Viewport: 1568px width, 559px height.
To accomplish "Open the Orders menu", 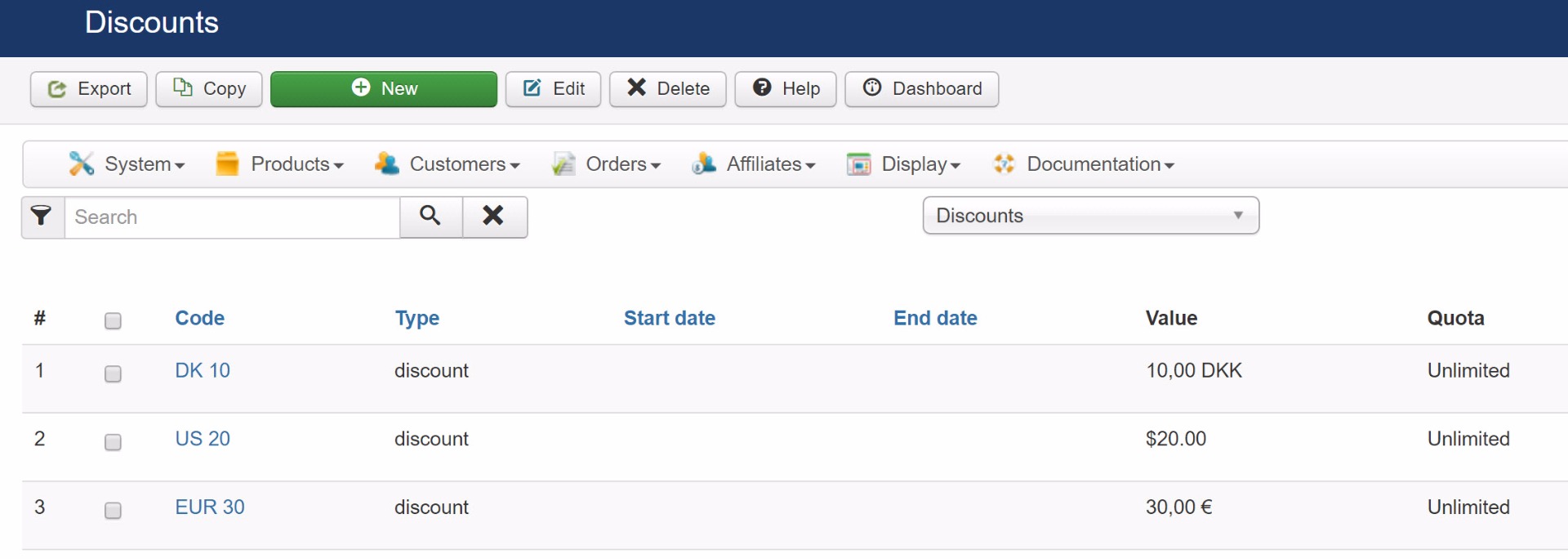I will pyautogui.click(x=606, y=164).
